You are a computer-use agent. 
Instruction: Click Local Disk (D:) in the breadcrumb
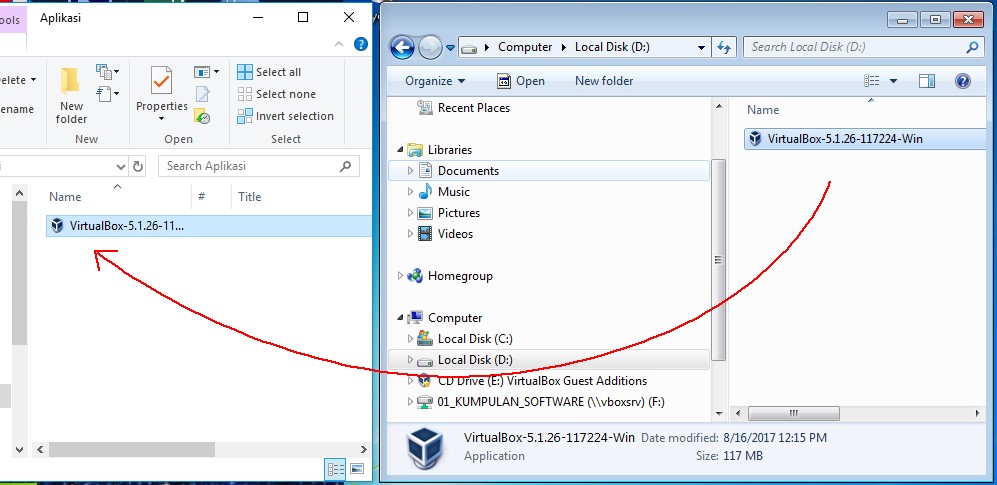click(612, 47)
